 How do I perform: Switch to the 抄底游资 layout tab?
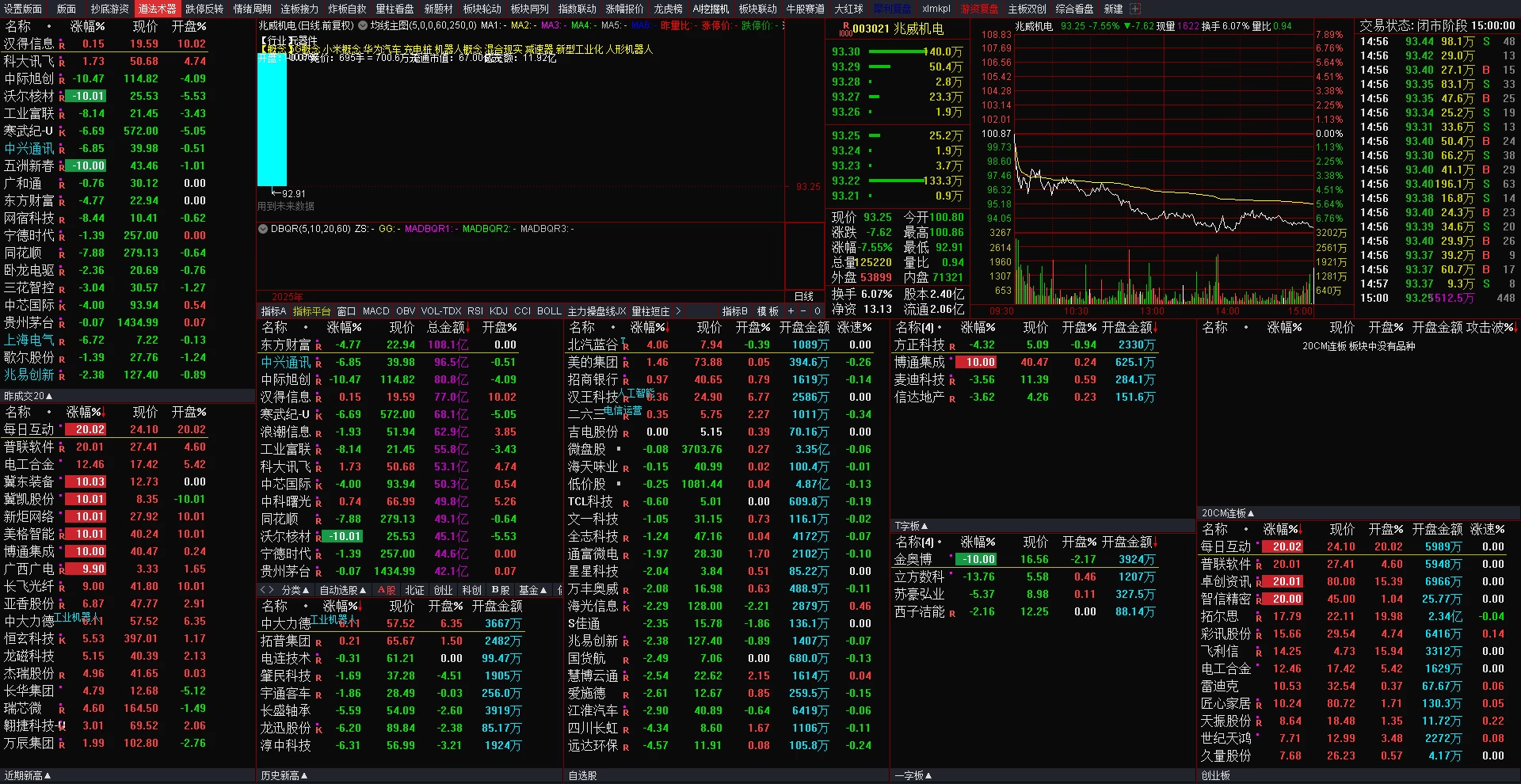(109, 9)
